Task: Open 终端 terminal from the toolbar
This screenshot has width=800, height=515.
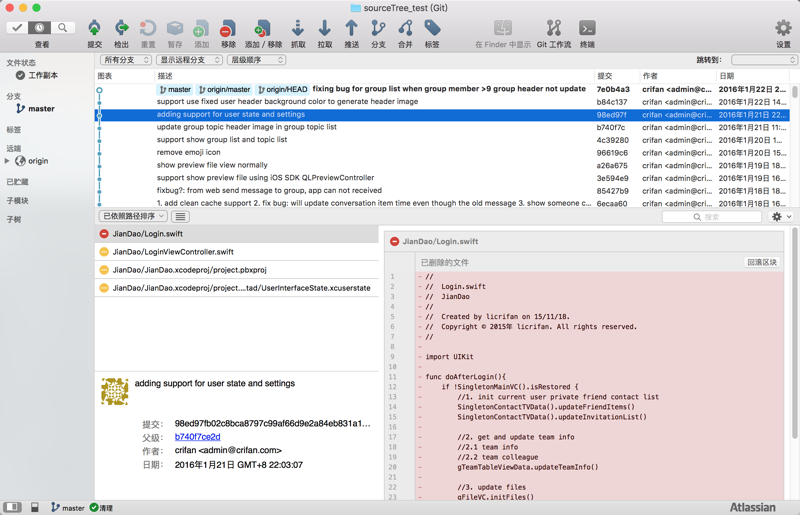Action: pyautogui.click(x=587, y=29)
